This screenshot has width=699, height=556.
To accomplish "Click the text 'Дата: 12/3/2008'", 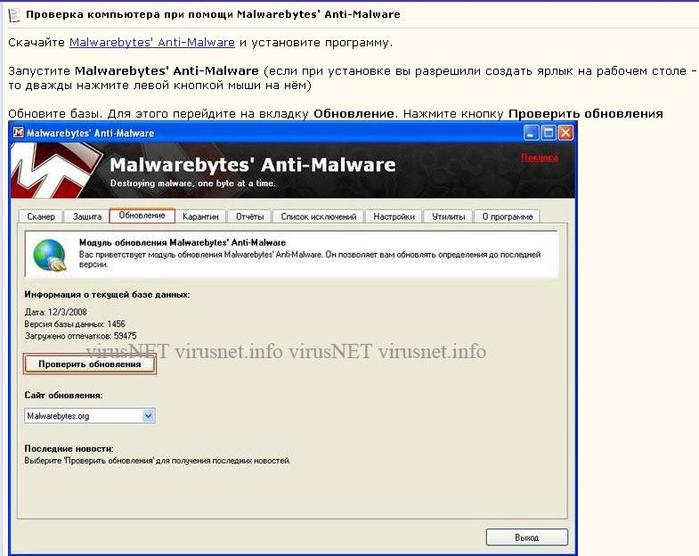I will [56, 312].
